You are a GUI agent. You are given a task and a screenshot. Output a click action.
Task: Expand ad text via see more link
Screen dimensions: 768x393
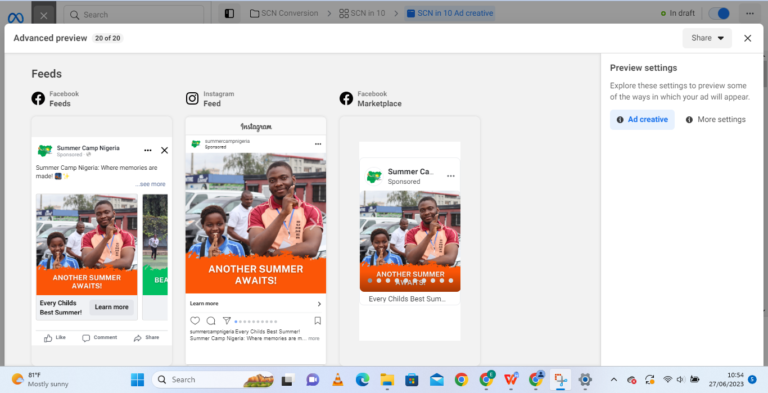point(151,184)
